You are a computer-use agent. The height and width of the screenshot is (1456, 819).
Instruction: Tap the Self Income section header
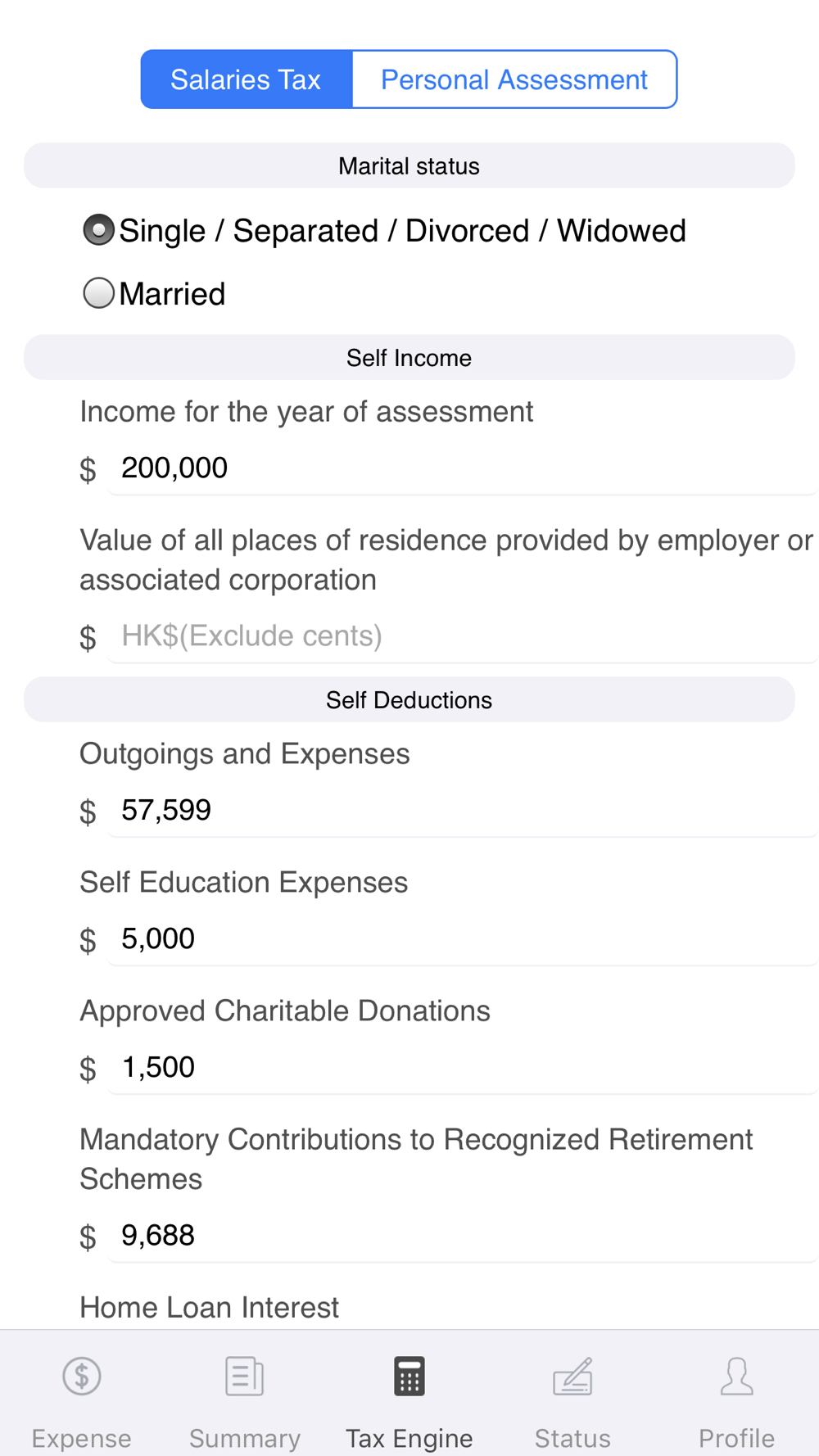coord(409,358)
